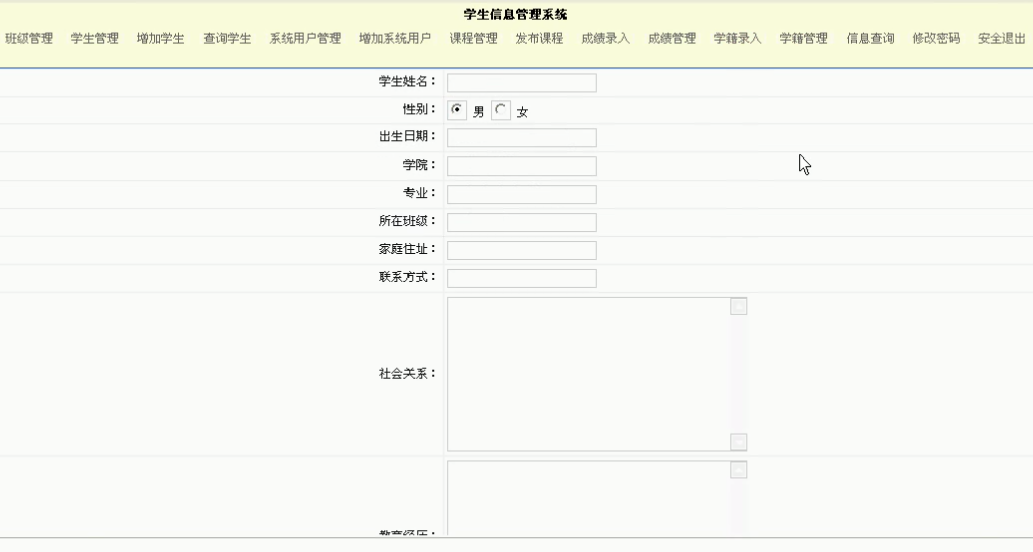Click the 增加系统用户 navigation link
Image resolution: width=1033 pixels, height=552 pixels.
395,38
